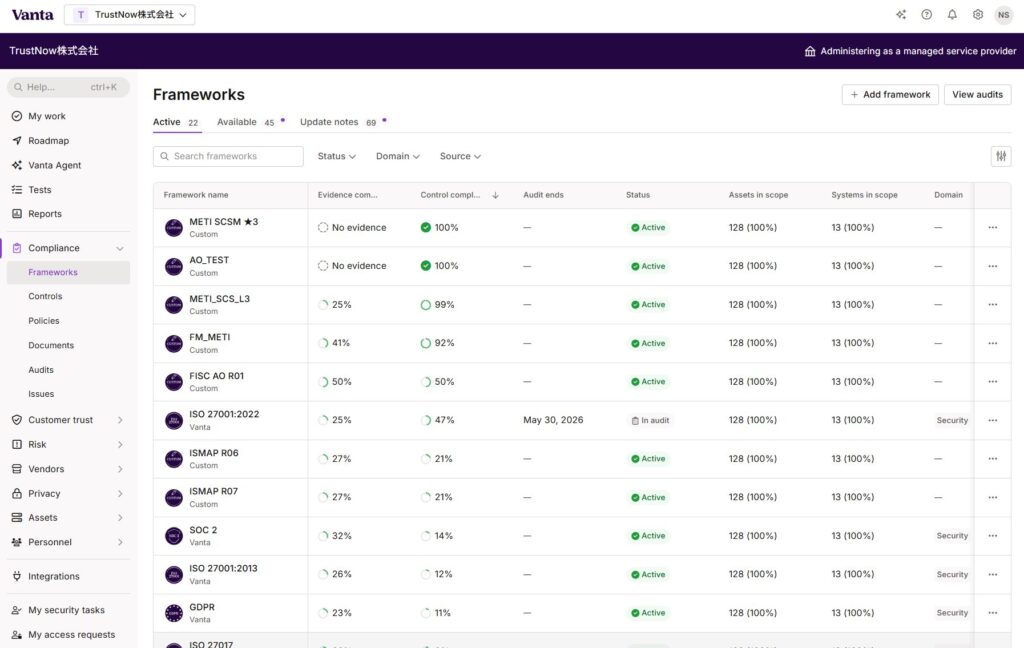Screen dimensions: 1024x648
Task: Collapse the Compliance sidebar section
Action: coord(120,248)
